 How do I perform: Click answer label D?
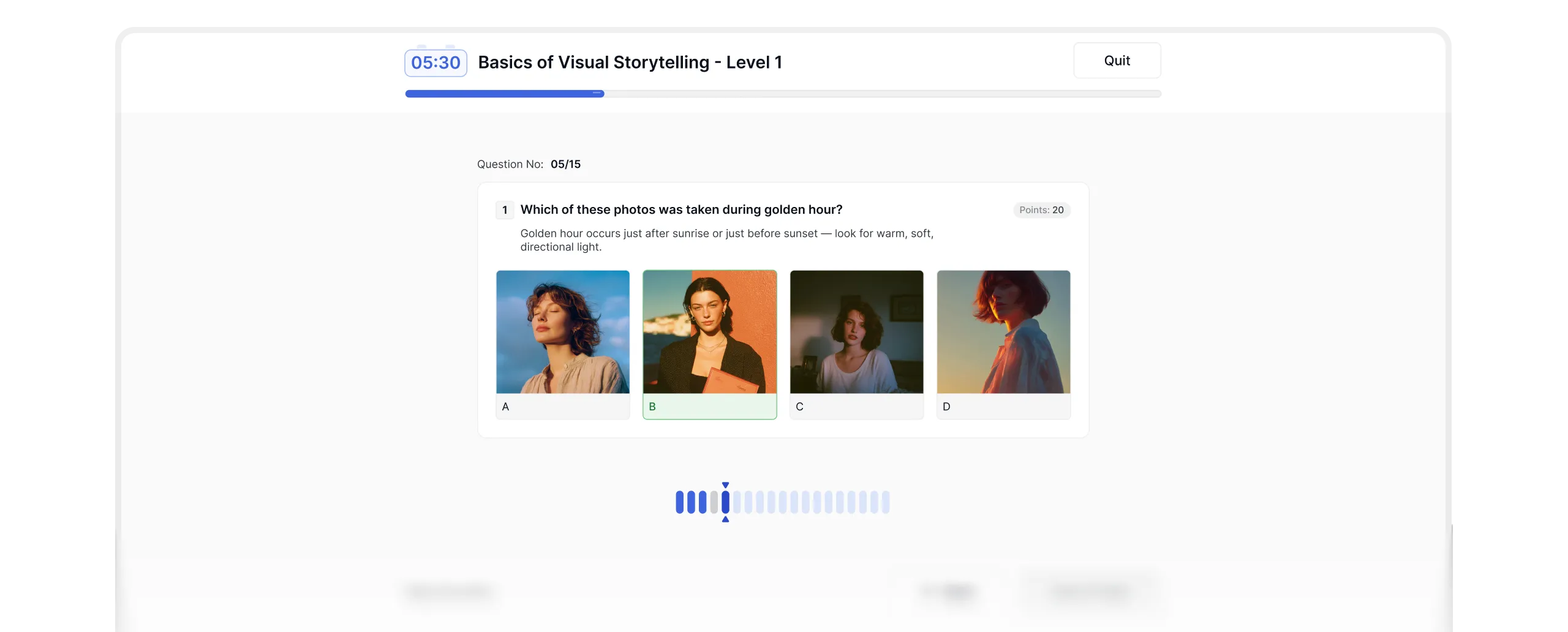pos(946,407)
